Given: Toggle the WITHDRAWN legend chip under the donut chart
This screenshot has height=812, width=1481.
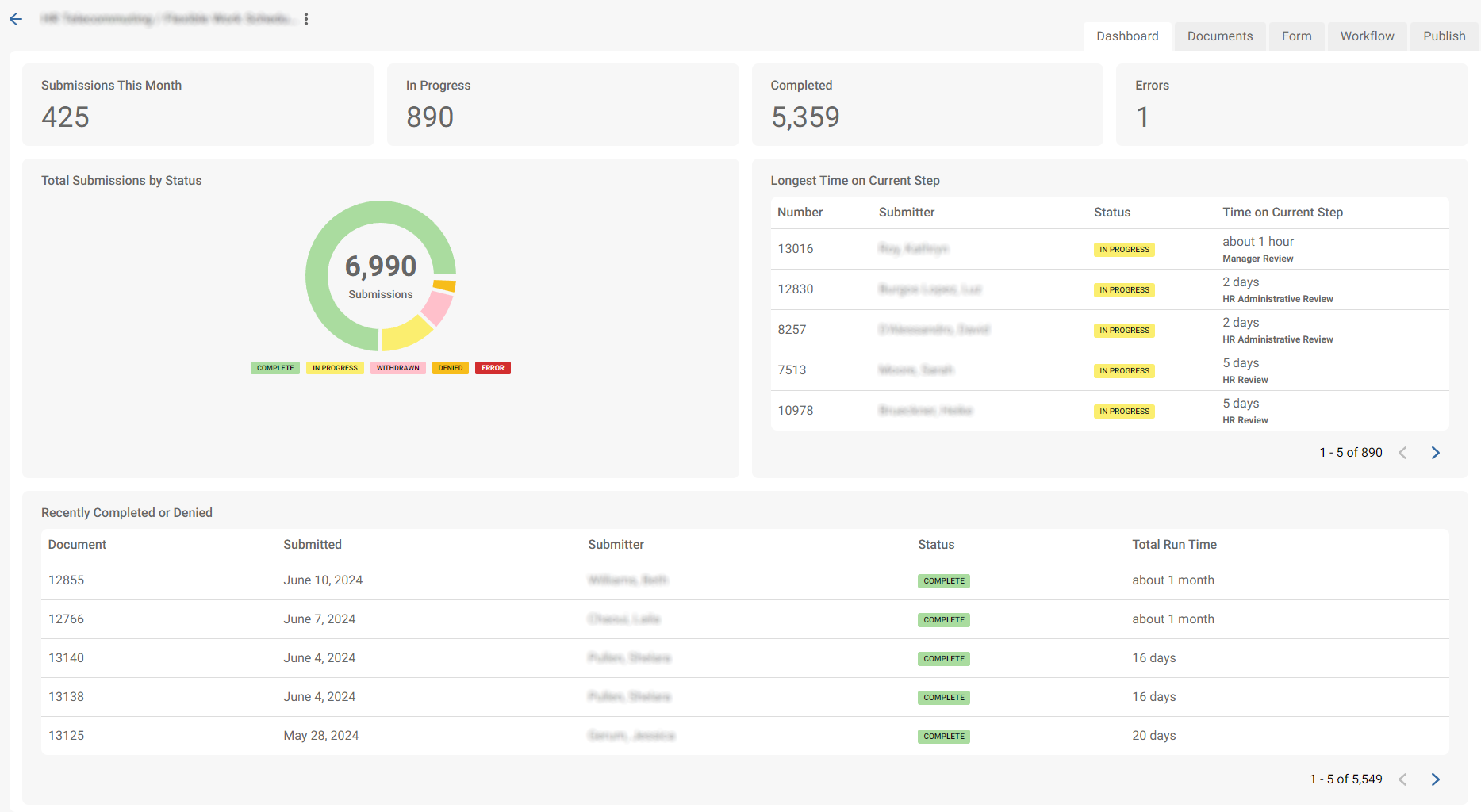Looking at the screenshot, I should tap(397, 367).
